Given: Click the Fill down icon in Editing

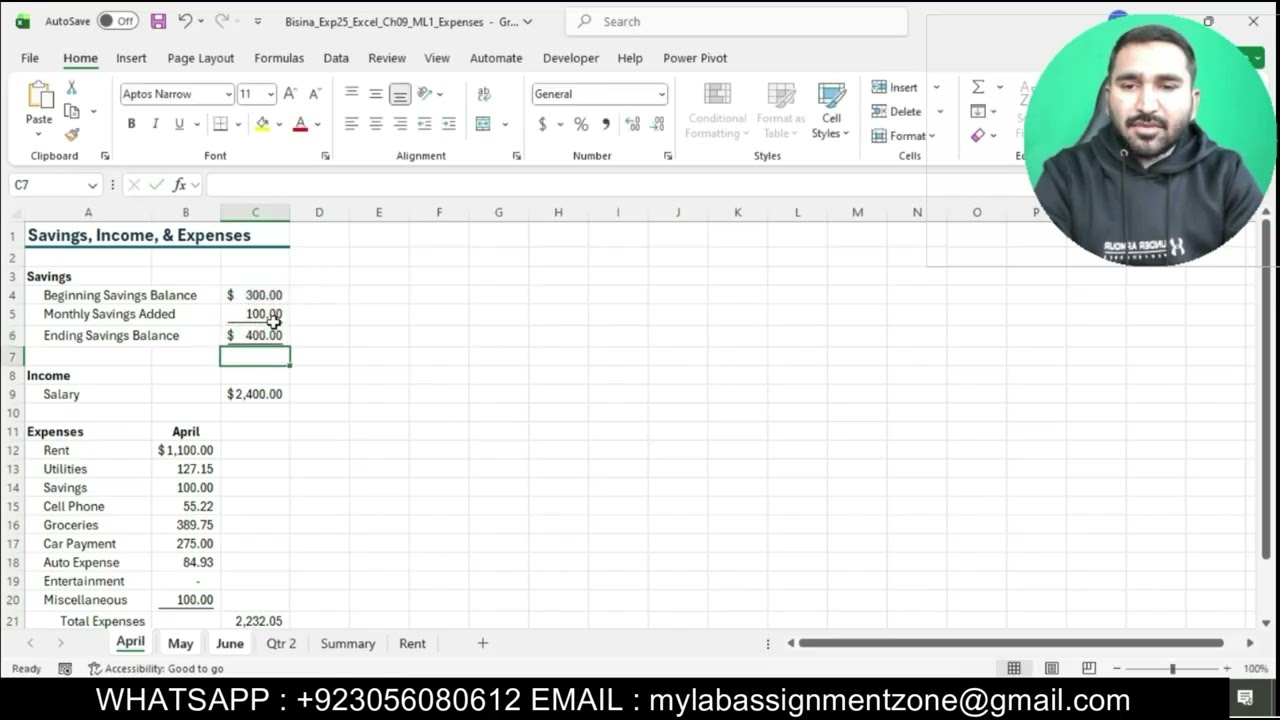Looking at the screenshot, I should (978, 111).
